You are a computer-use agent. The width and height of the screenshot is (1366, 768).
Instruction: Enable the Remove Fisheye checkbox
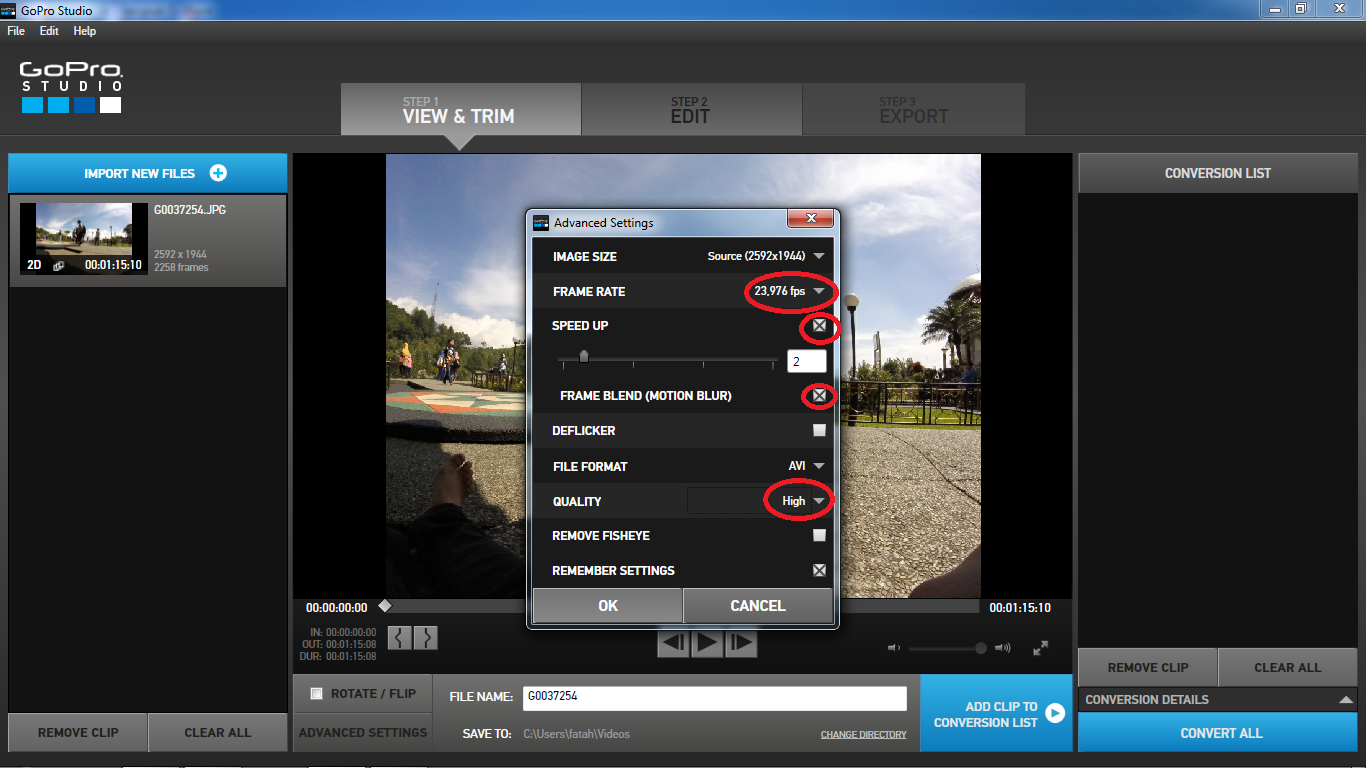[x=819, y=536]
